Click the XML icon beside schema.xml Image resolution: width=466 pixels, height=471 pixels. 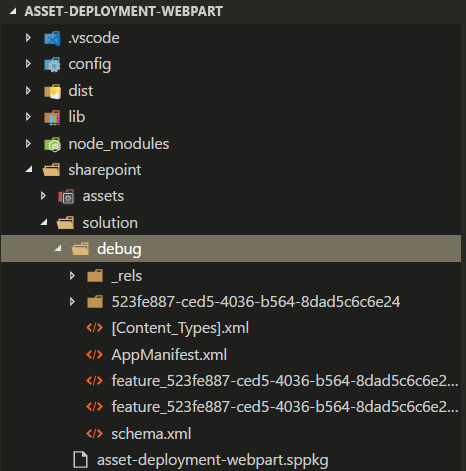pos(95,434)
